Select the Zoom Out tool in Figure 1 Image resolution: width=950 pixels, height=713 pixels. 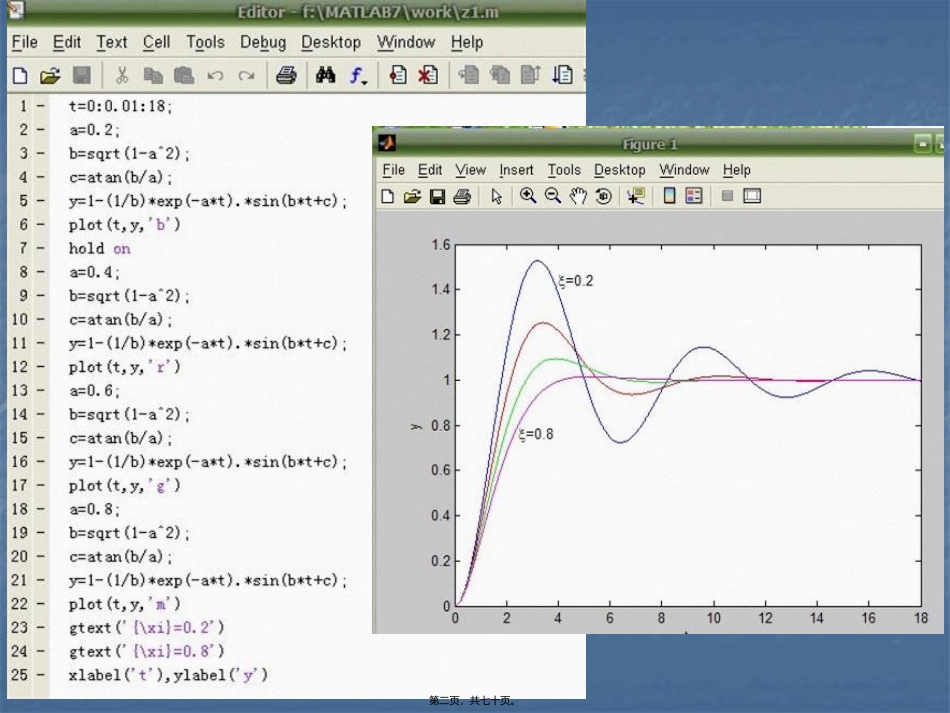552,197
